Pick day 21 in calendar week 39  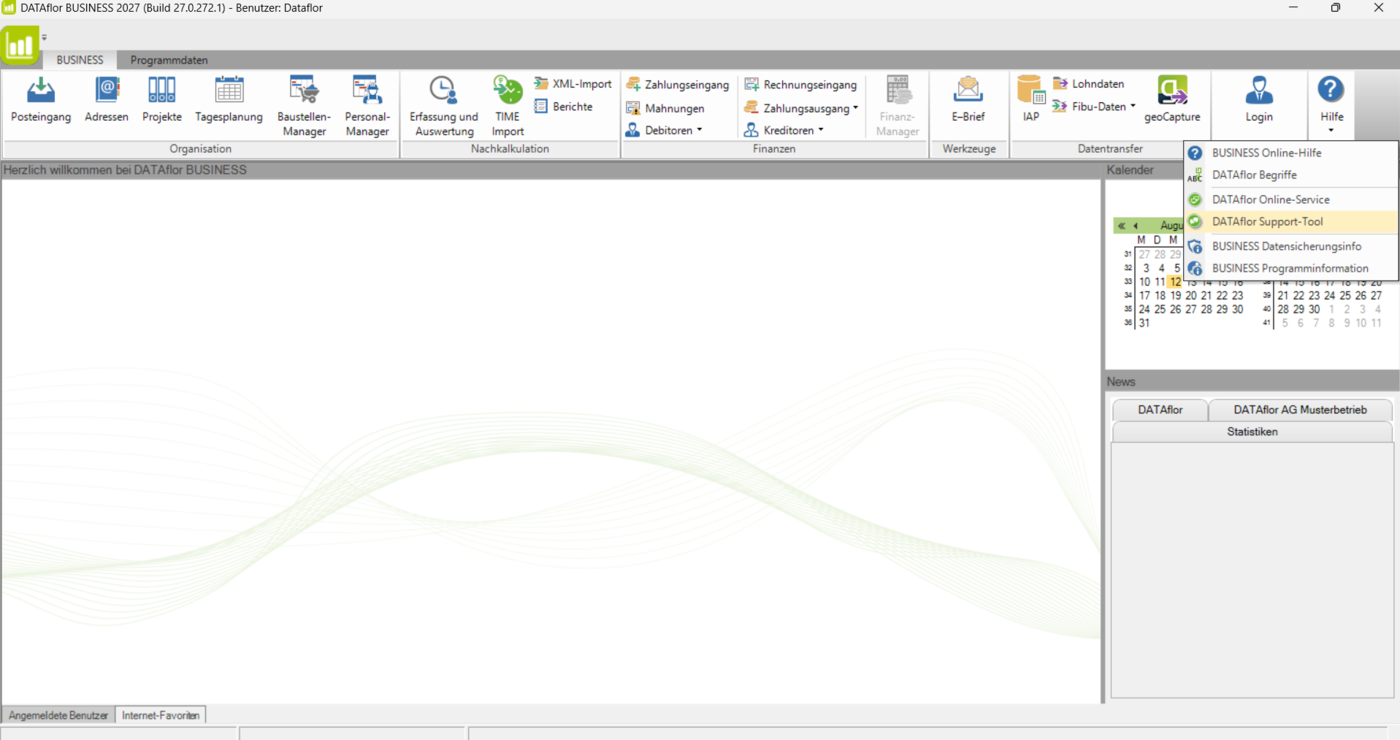pos(1283,296)
